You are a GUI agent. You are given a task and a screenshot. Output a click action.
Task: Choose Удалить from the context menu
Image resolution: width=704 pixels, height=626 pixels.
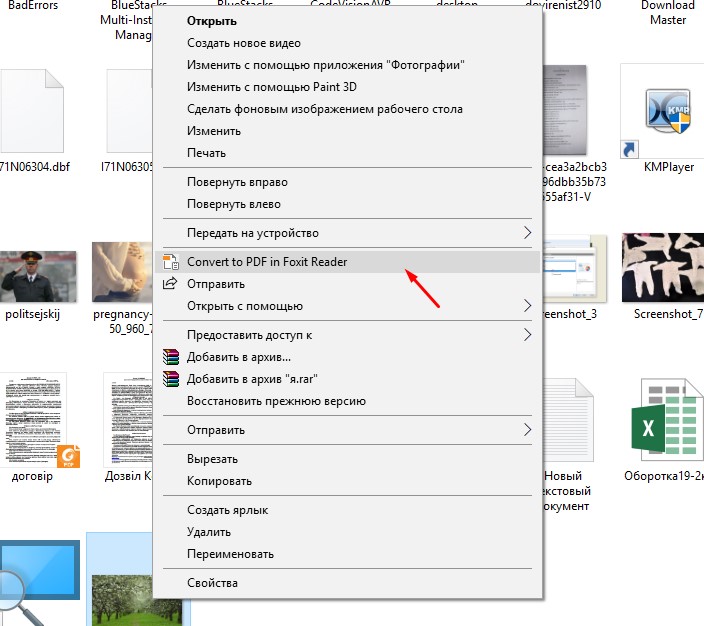347,532
